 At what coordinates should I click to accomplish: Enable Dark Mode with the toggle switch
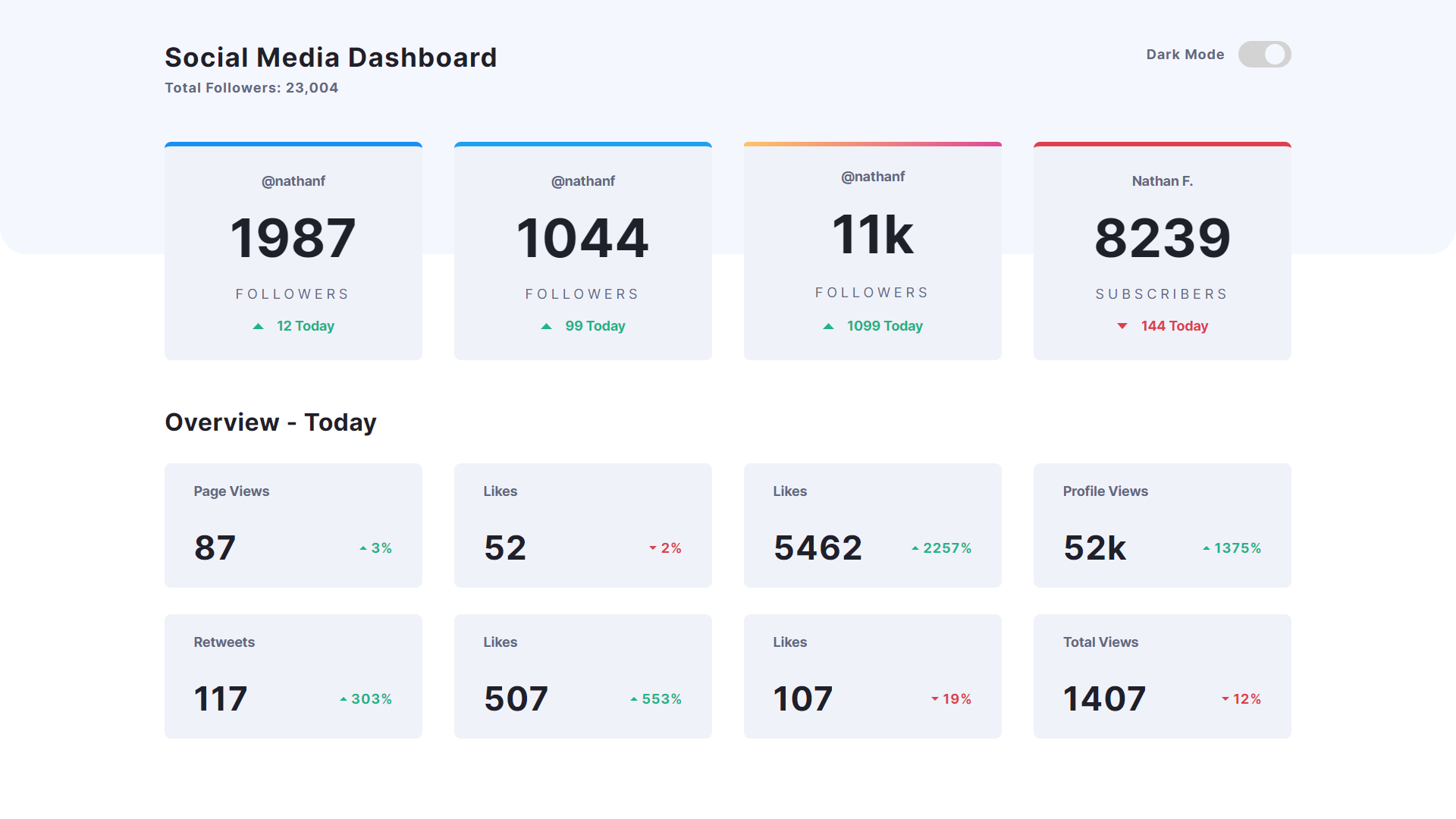coord(1264,54)
